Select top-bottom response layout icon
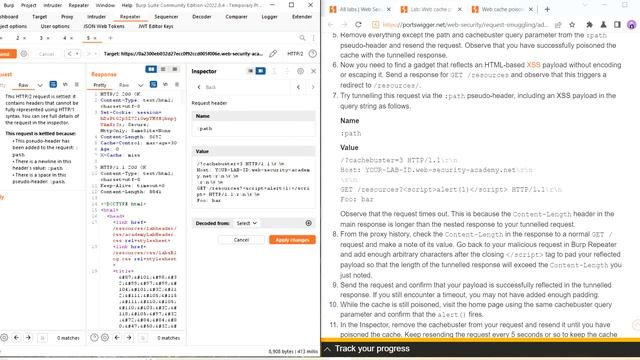The height and width of the screenshot is (360, 640). coord(163,70)
